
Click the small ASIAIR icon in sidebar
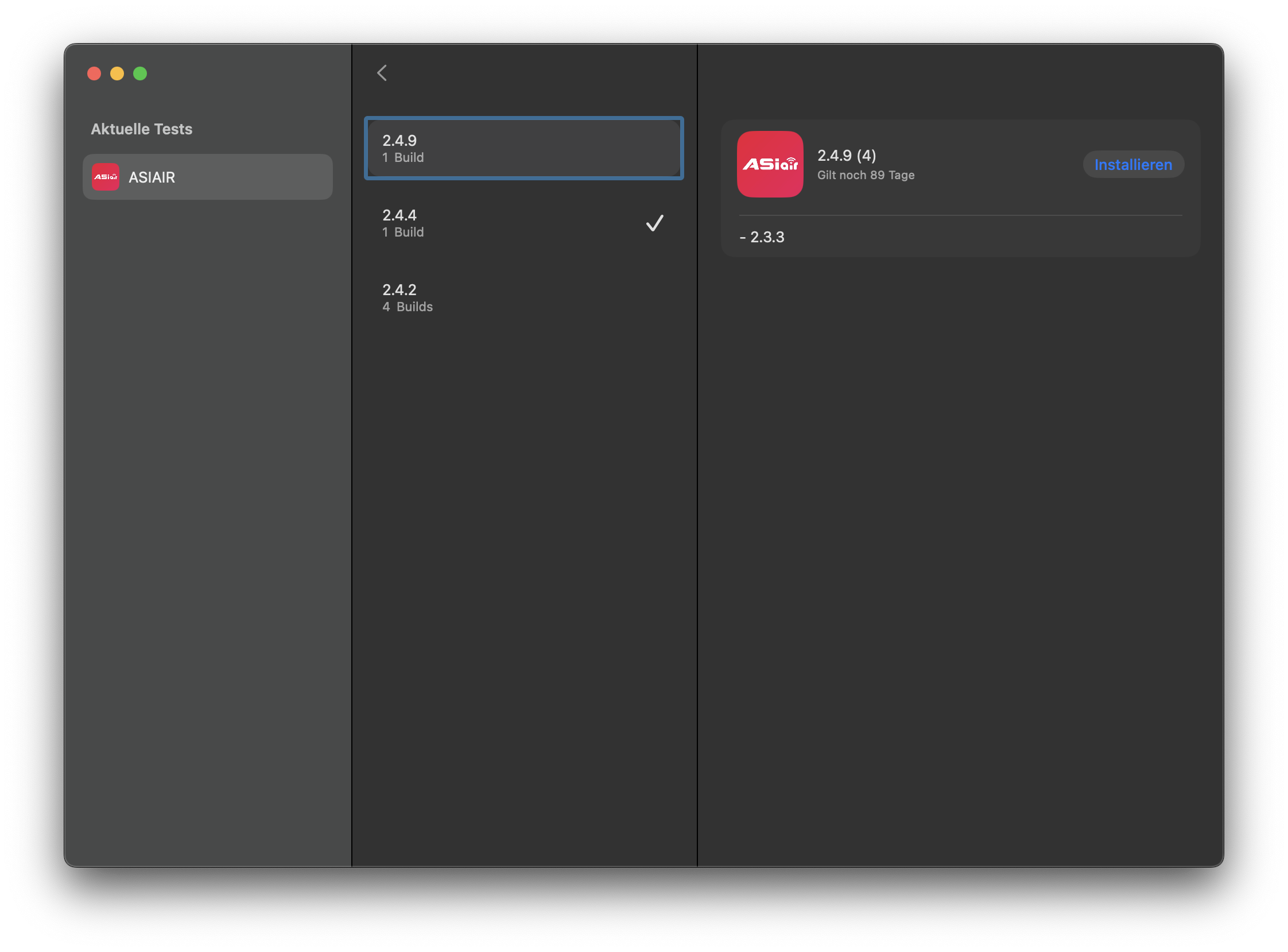point(106,177)
